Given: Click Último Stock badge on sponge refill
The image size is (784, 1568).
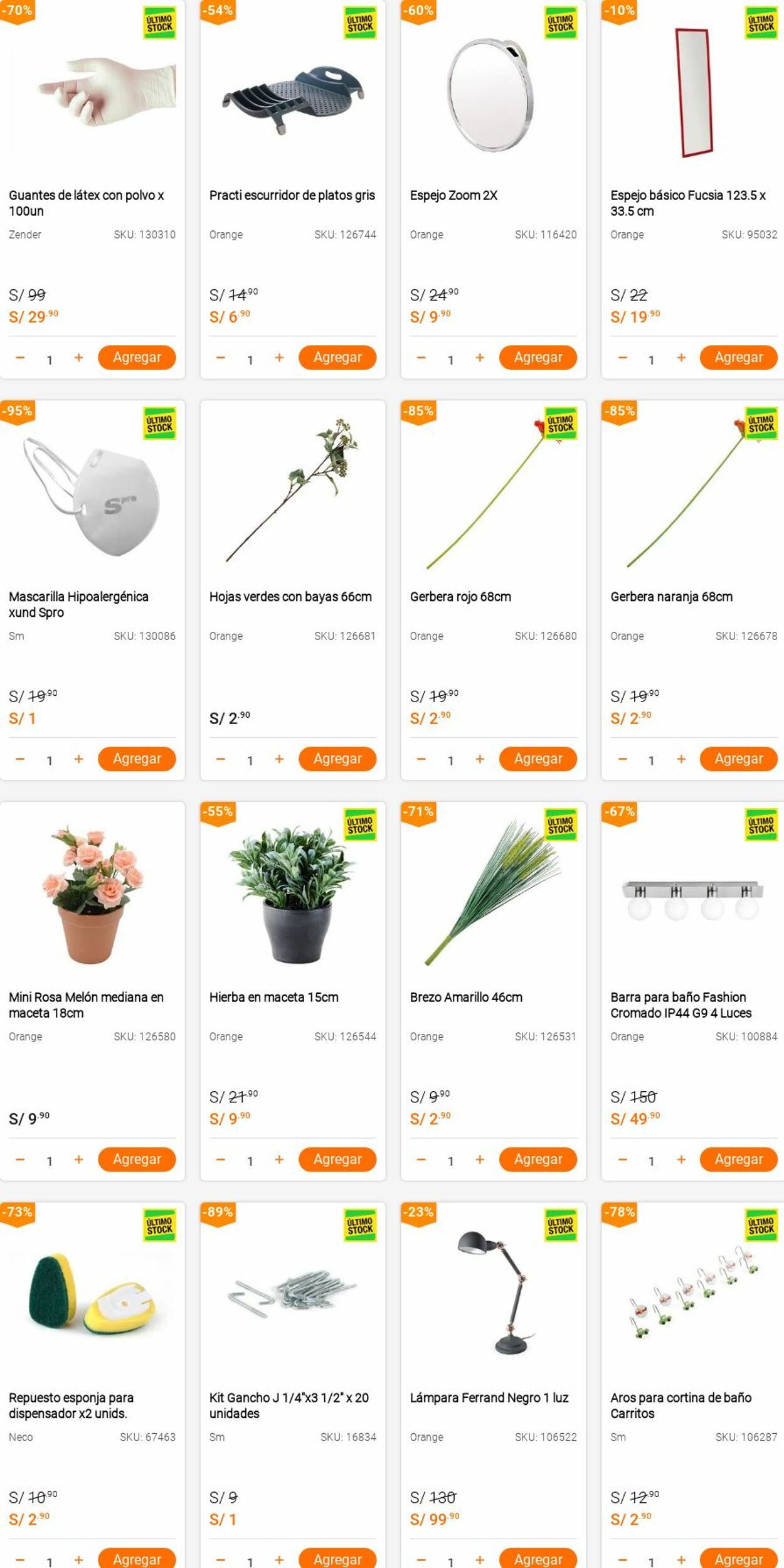Looking at the screenshot, I should pyautogui.click(x=159, y=1226).
